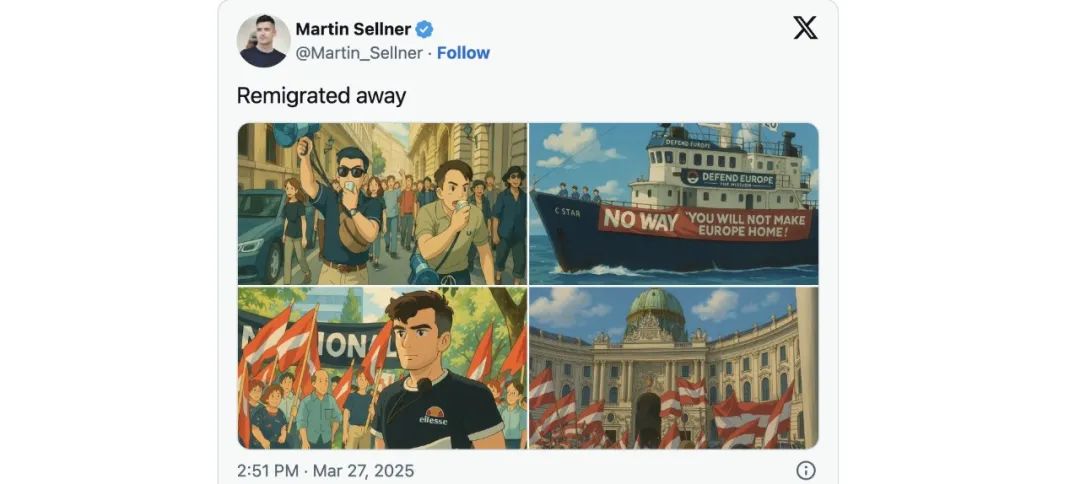
Task: Open the 2:51 PM timestamp link
Action: click(267, 471)
